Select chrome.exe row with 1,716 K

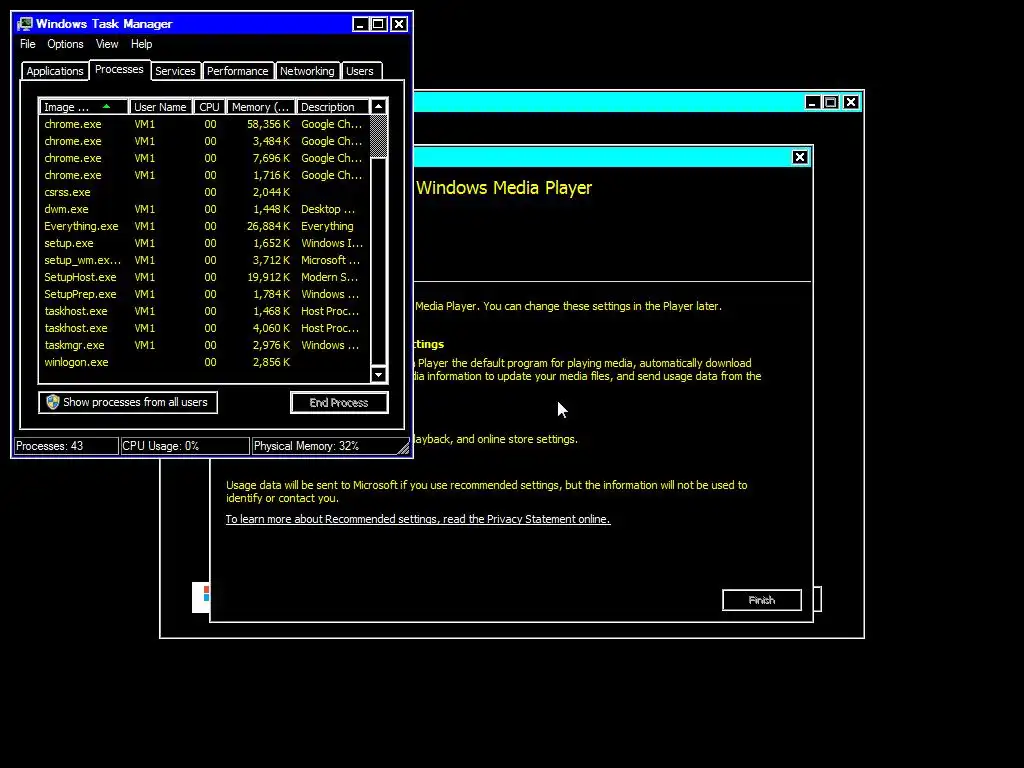click(204, 175)
